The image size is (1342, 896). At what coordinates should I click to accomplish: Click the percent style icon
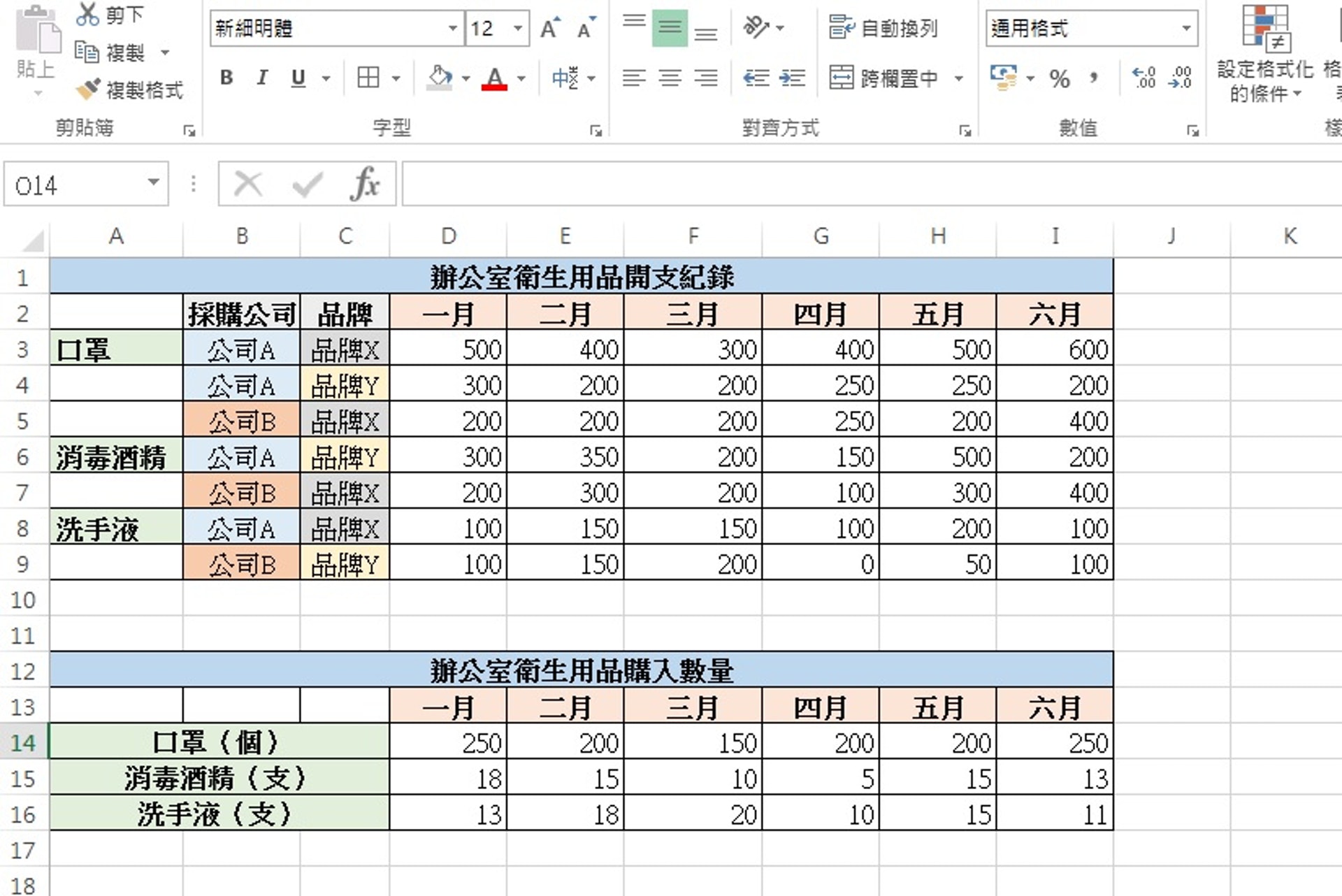1059,78
